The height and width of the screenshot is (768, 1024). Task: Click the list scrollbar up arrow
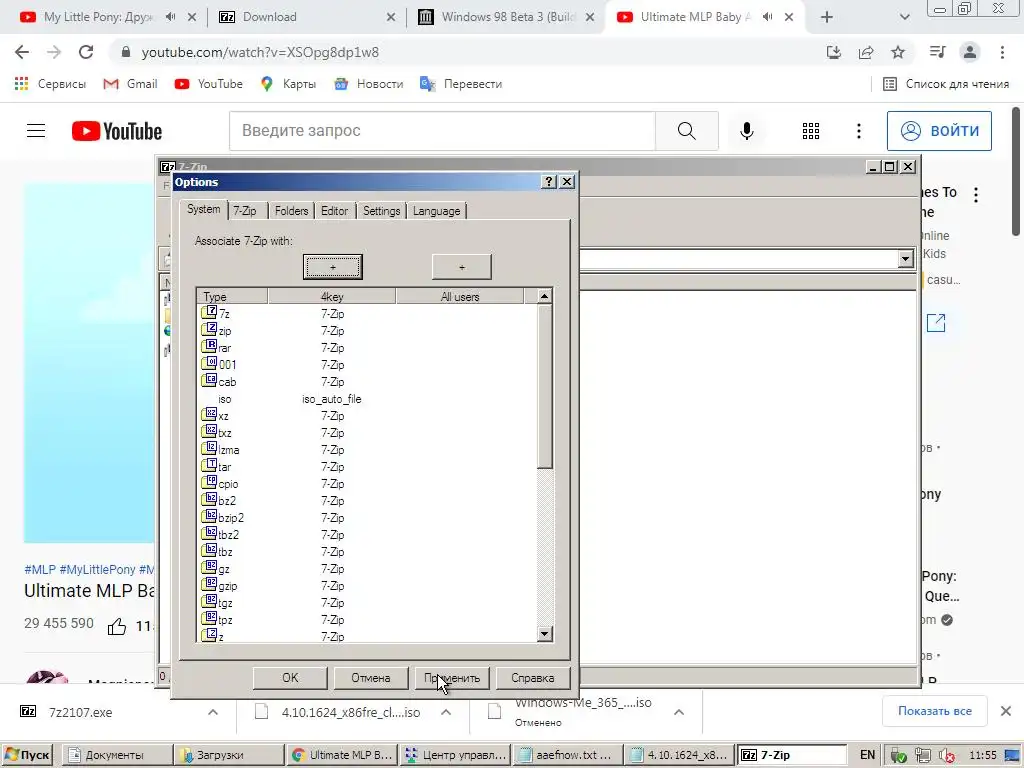pyautogui.click(x=545, y=296)
